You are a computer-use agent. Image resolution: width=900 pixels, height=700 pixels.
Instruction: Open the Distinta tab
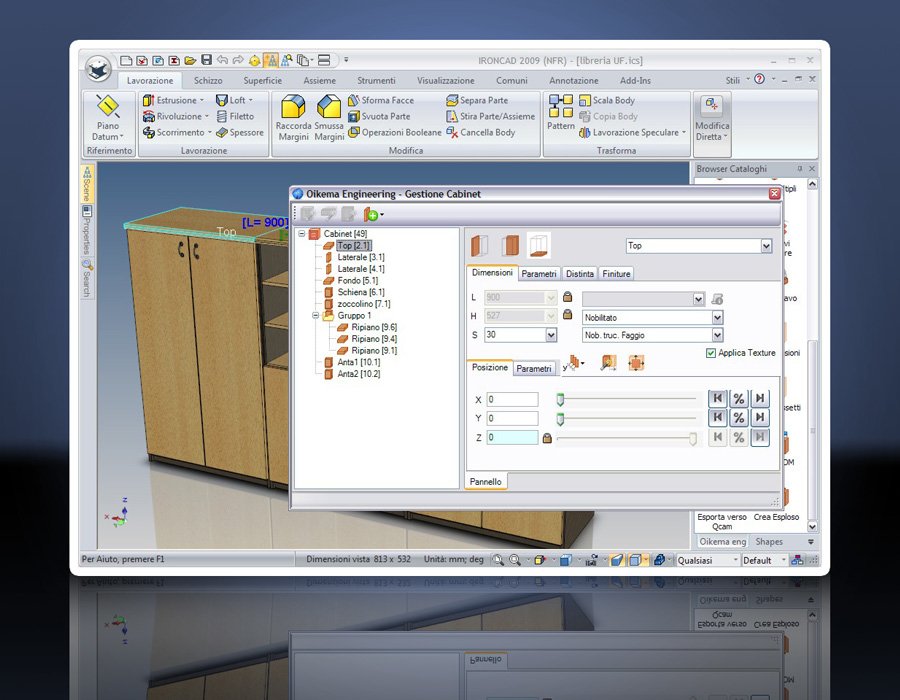pos(580,274)
